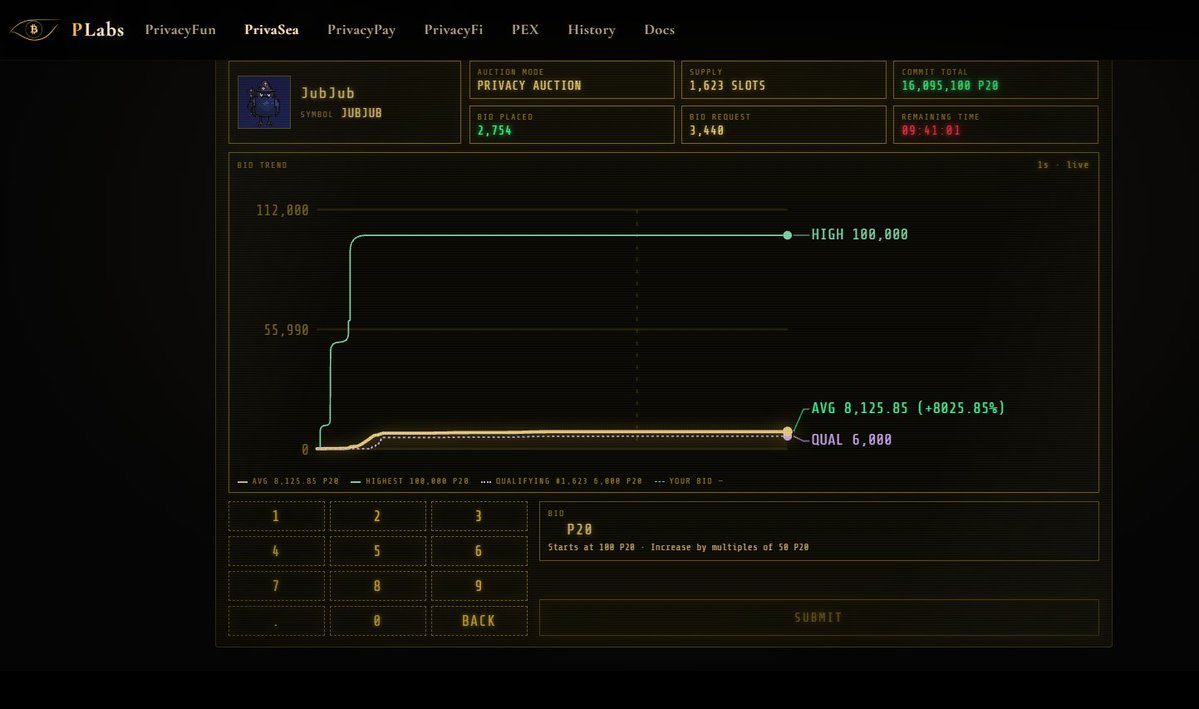Image resolution: width=1199 pixels, height=709 pixels.
Task: Click the PRIVACY AUCTION mode value
Action: (x=529, y=86)
